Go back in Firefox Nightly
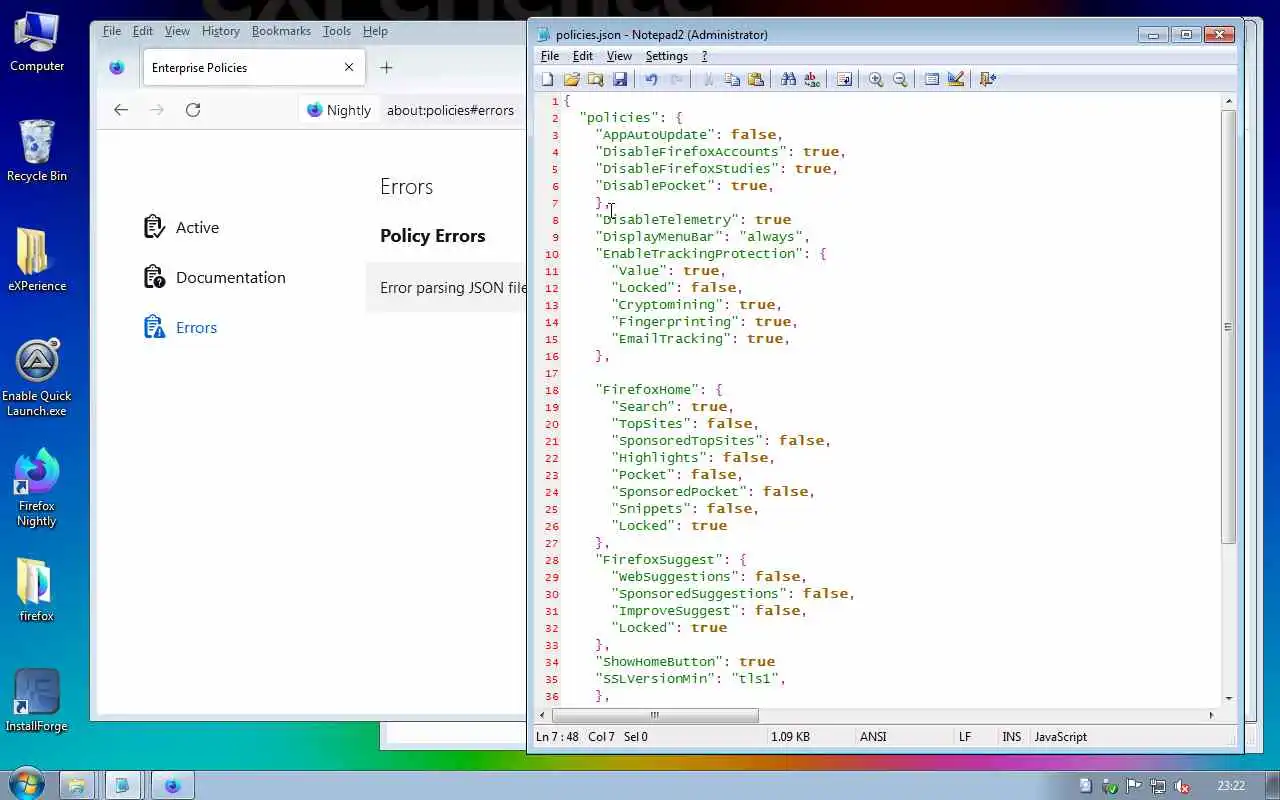1280x800 pixels. 121,110
